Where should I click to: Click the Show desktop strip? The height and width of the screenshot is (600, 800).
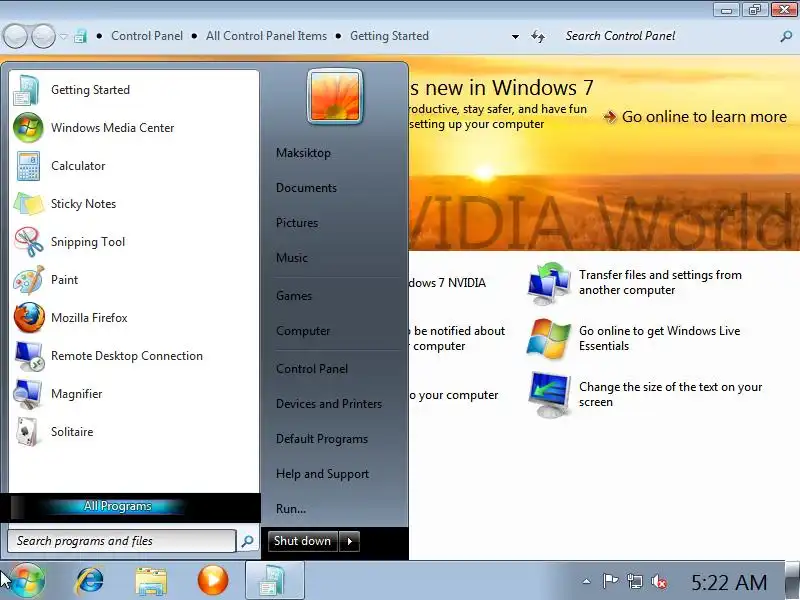pyautogui.click(x=792, y=581)
